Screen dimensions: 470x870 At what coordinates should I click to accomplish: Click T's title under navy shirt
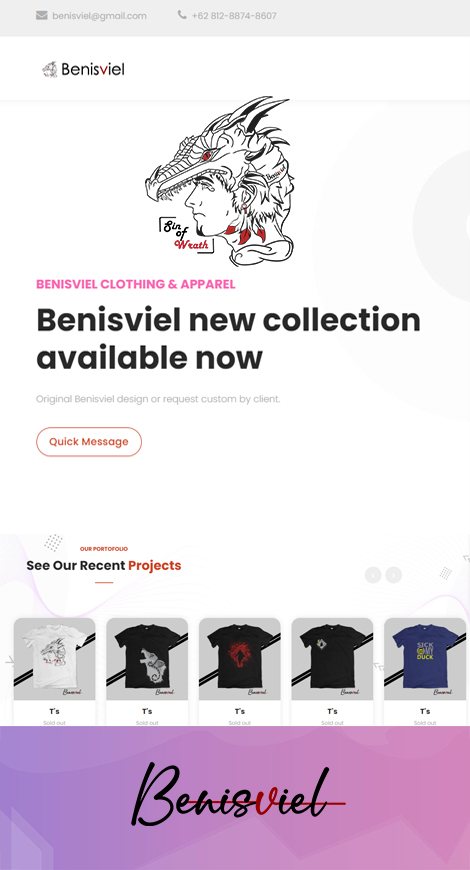[x=425, y=711]
